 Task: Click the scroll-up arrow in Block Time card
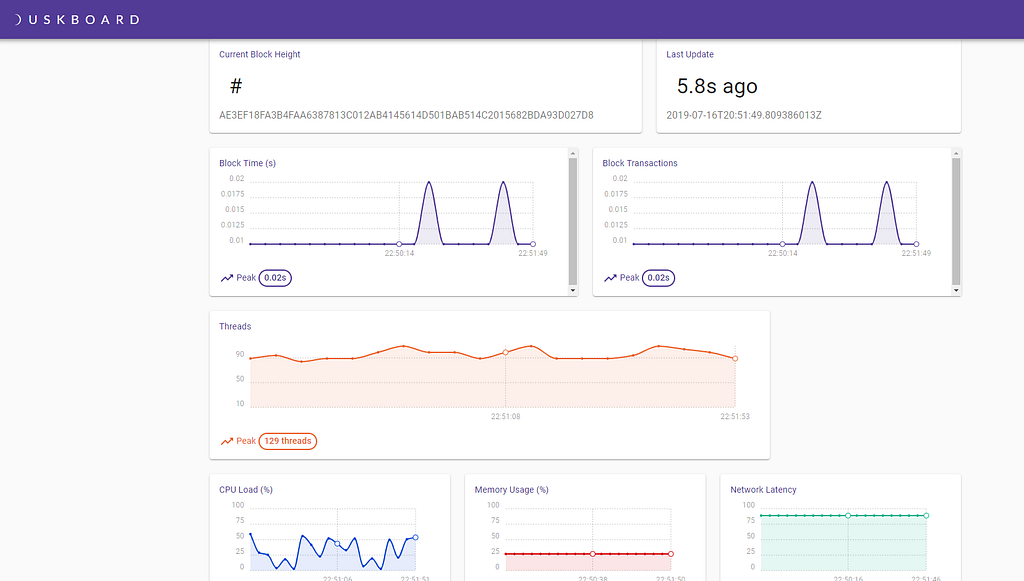pyautogui.click(x=573, y=154)
